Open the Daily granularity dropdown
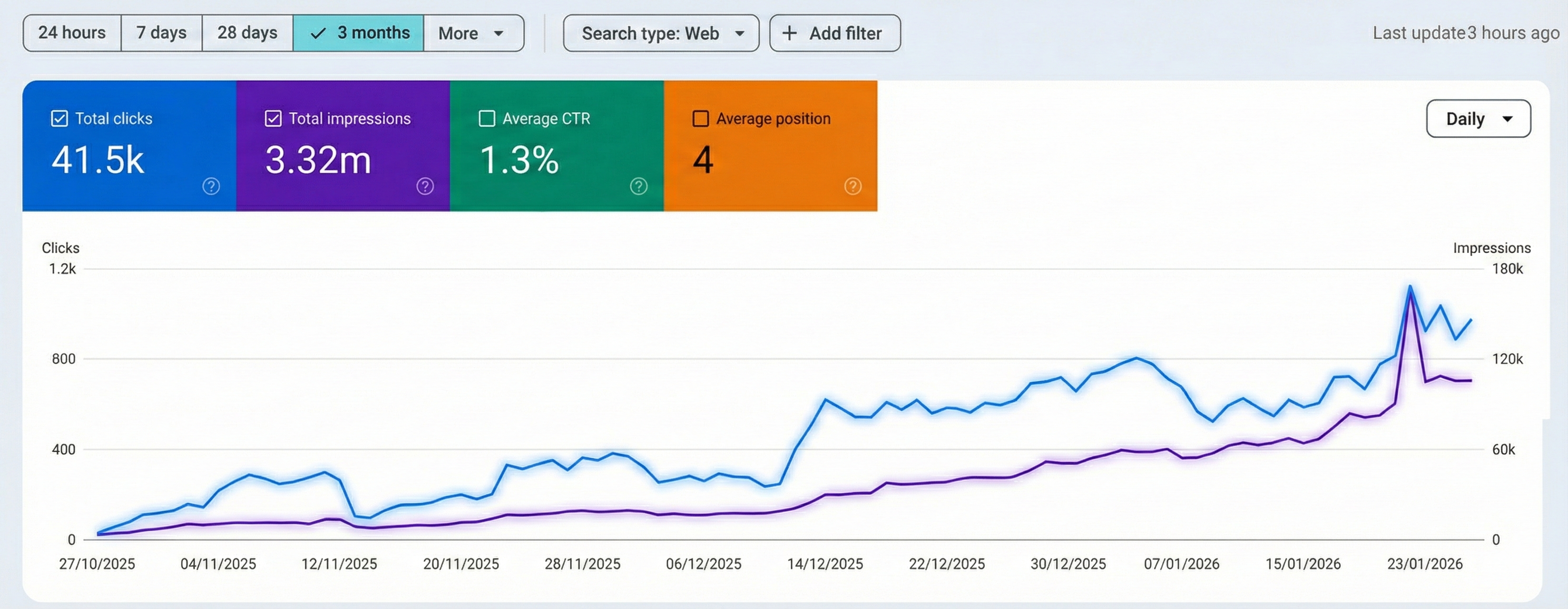Viewport: 1568px width, 609px height. 1478,119
